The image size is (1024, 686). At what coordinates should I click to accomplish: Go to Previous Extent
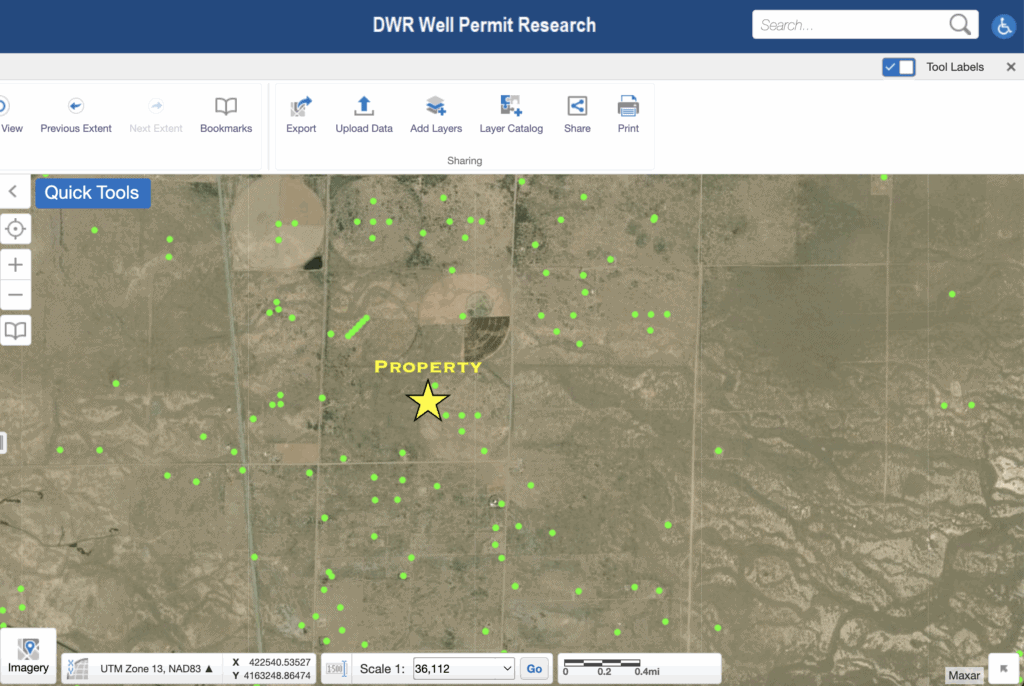[76, 106]
